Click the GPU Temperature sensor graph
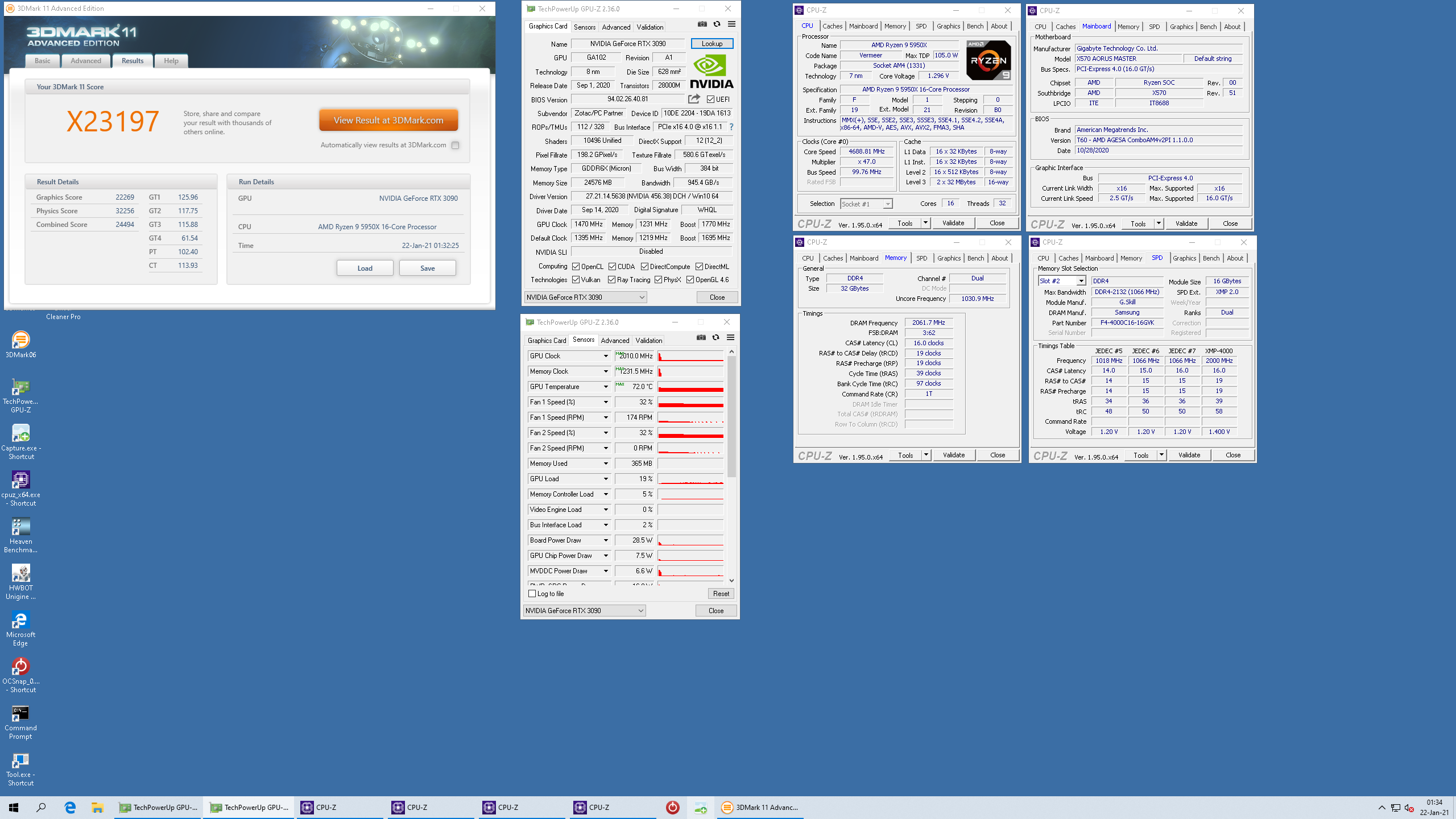The image size is (1456, 819). (x=690, y=387)
